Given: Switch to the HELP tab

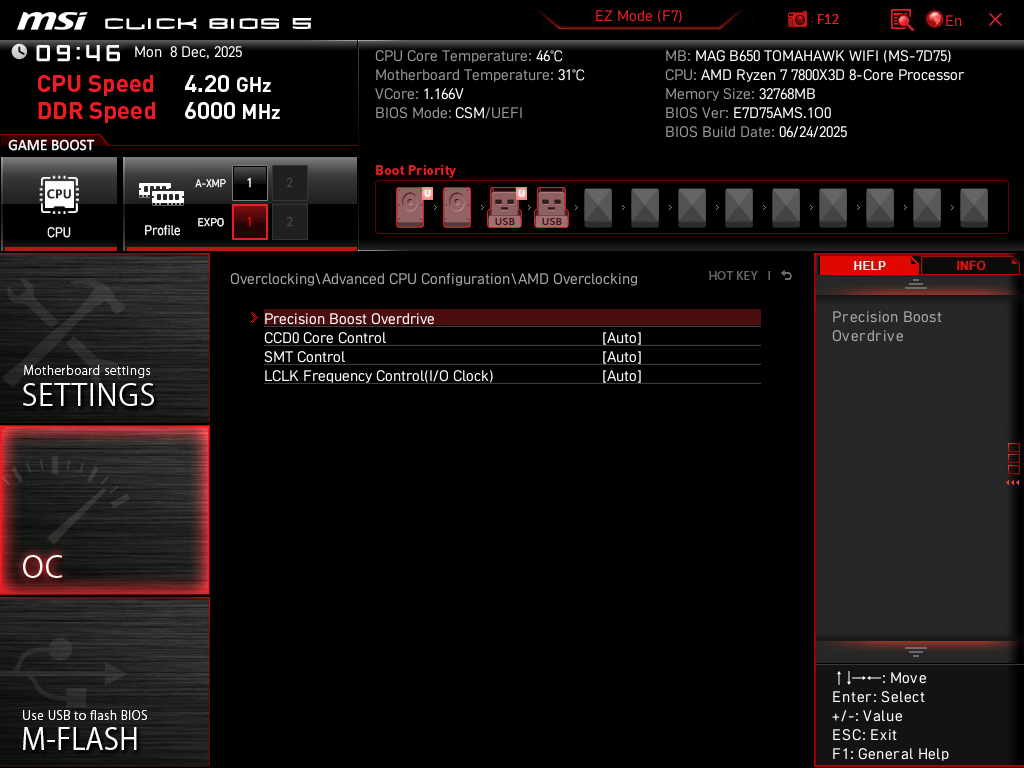Looking at the screenshot, I should point(869,265).
